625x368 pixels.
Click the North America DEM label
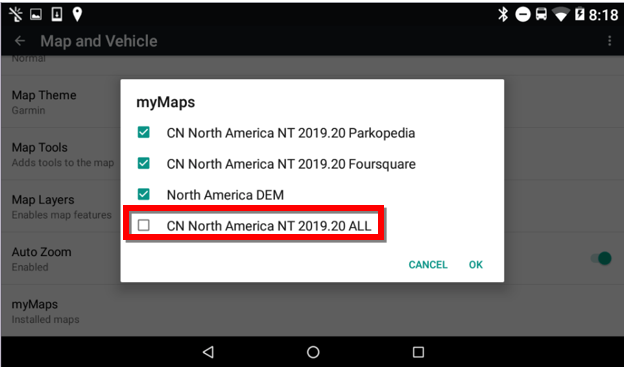pos(225,195)
